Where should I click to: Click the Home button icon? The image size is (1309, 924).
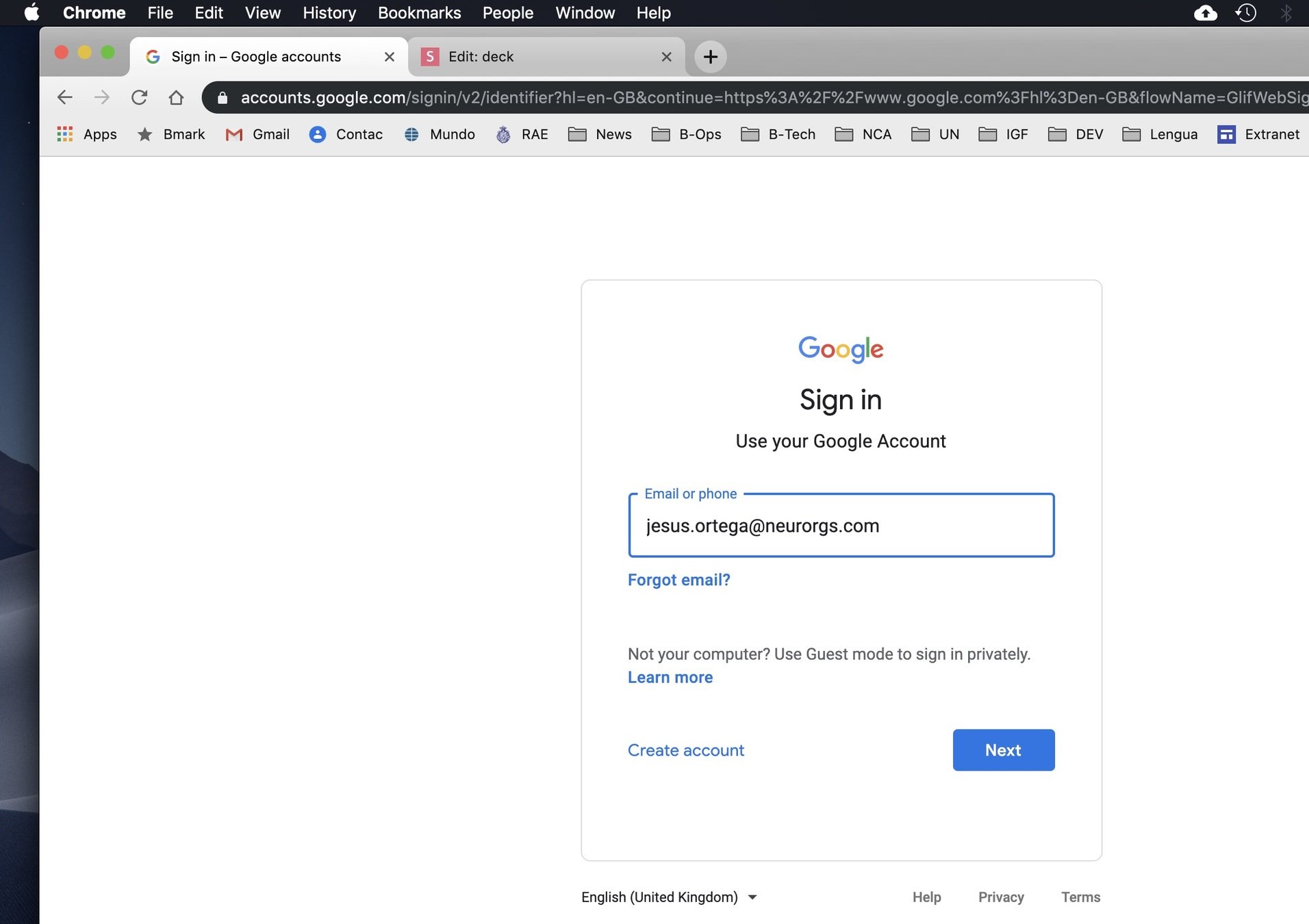[176, 97]
